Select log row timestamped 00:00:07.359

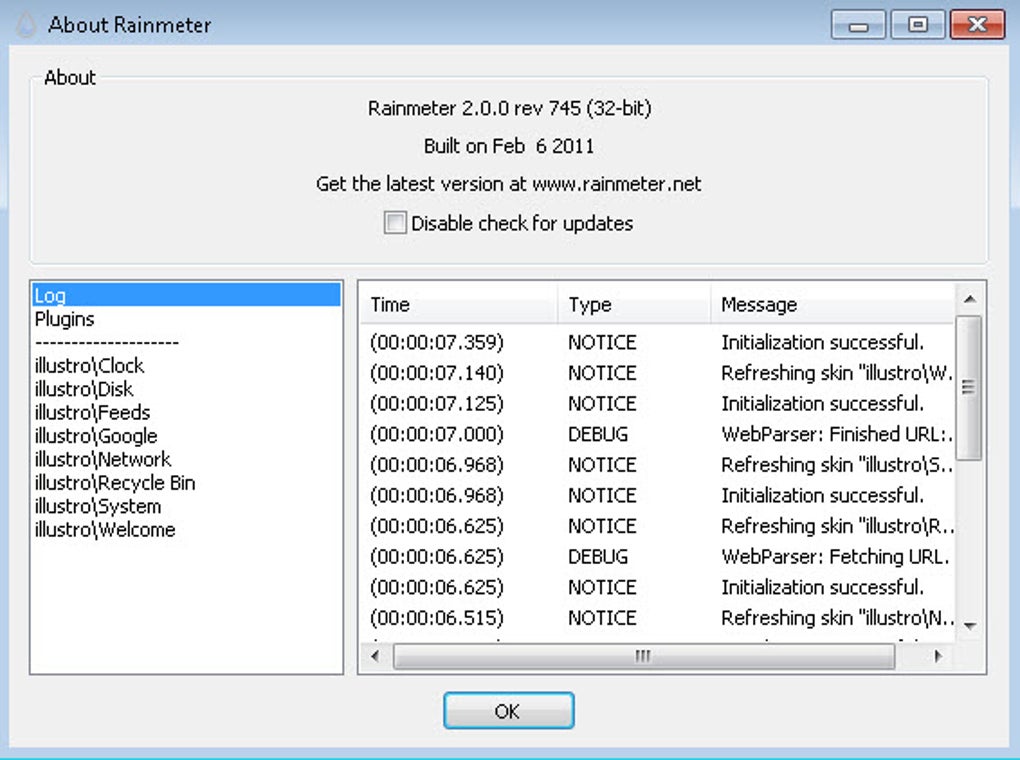tap(658, 342)
